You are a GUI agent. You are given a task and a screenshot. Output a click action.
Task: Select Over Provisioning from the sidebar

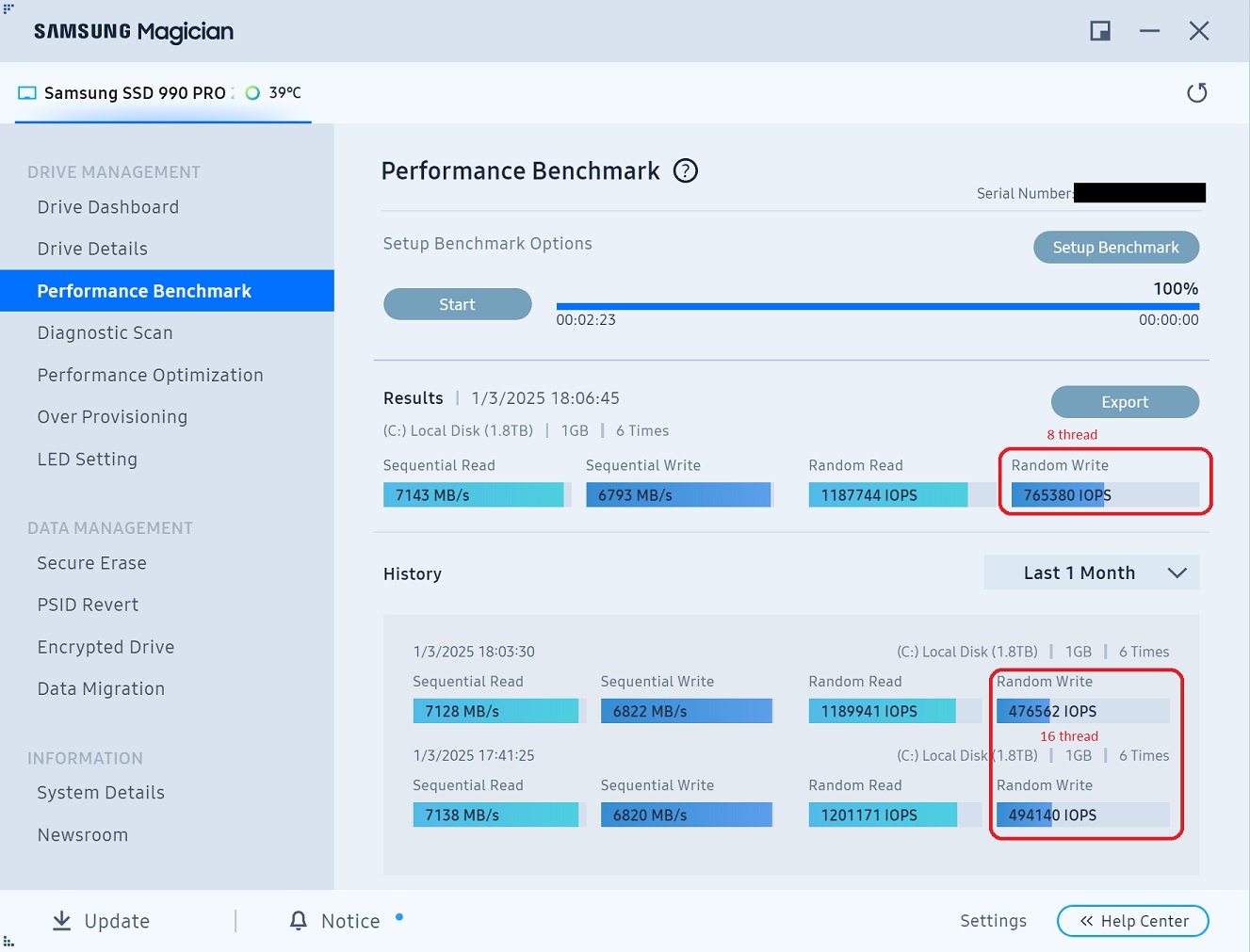pyautogui.click(x=112, y=417)
